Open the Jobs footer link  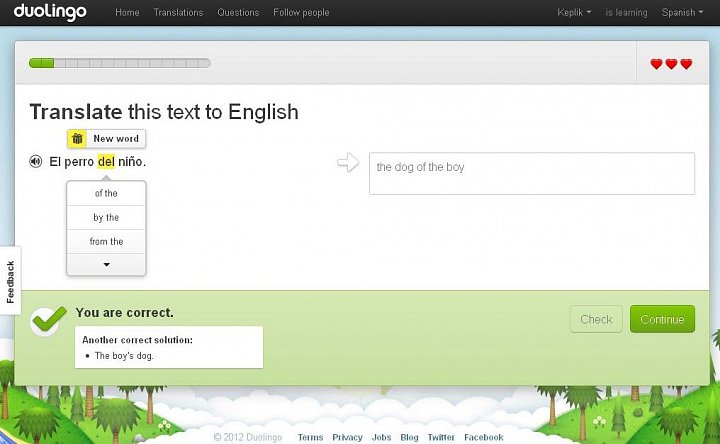click(381, 437)
